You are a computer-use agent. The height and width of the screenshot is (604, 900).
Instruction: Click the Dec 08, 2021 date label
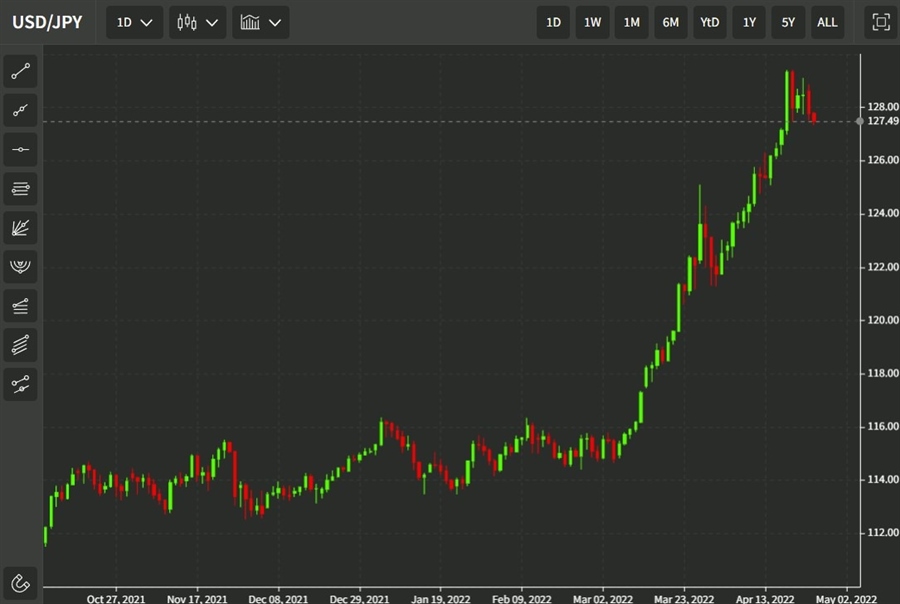(278, 598)
